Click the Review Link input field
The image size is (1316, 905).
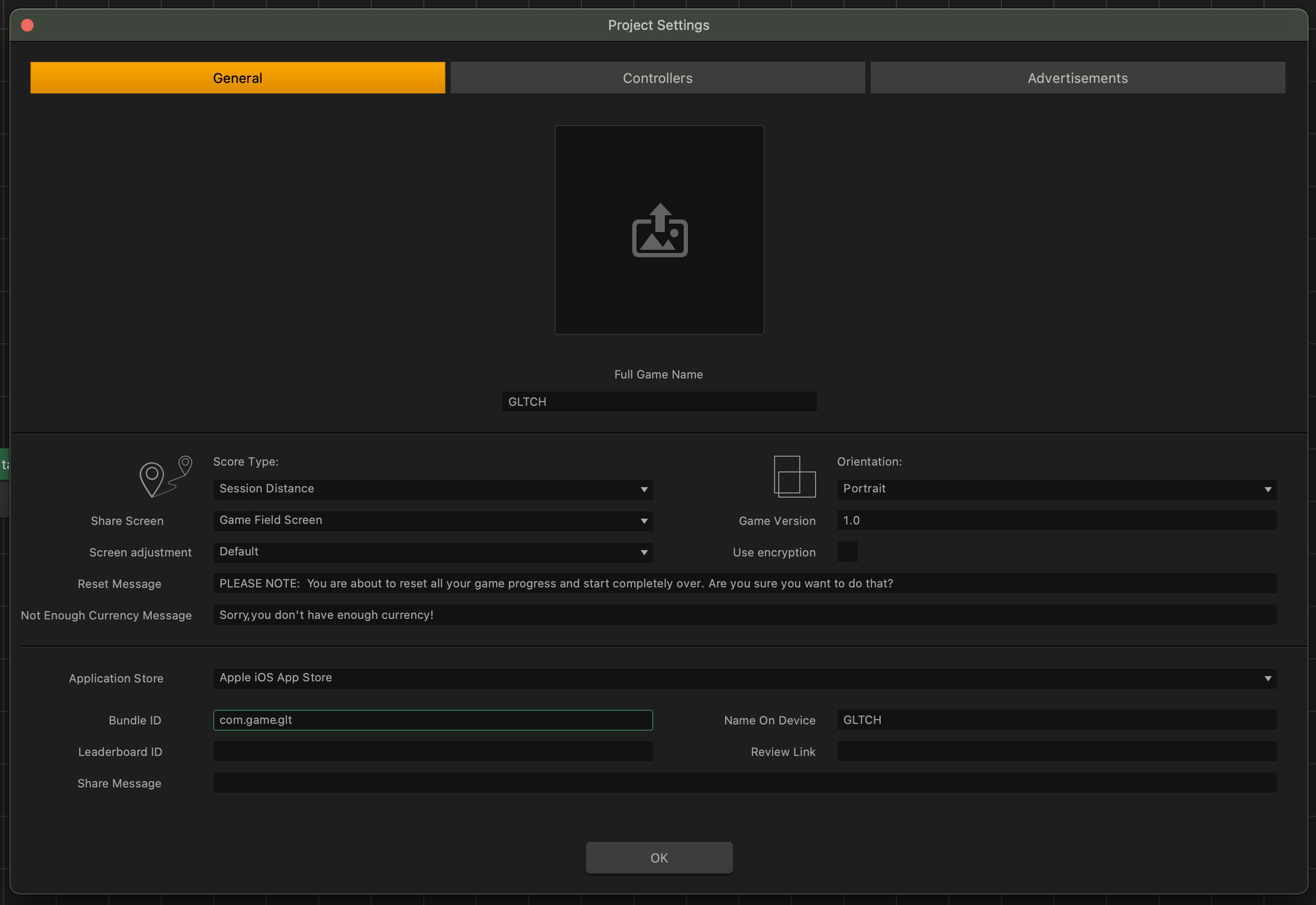pyautogui.click(x=1056, y=751)
